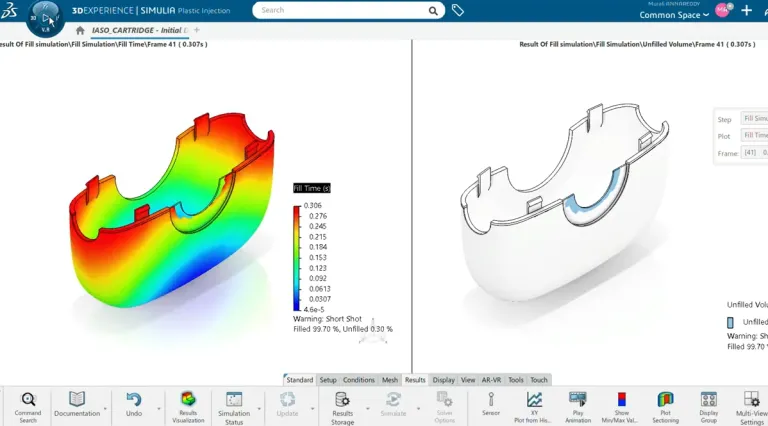Expand the Results Storage dropdown arrow
This screenshot has height=426, width=768.
point(367,408)
